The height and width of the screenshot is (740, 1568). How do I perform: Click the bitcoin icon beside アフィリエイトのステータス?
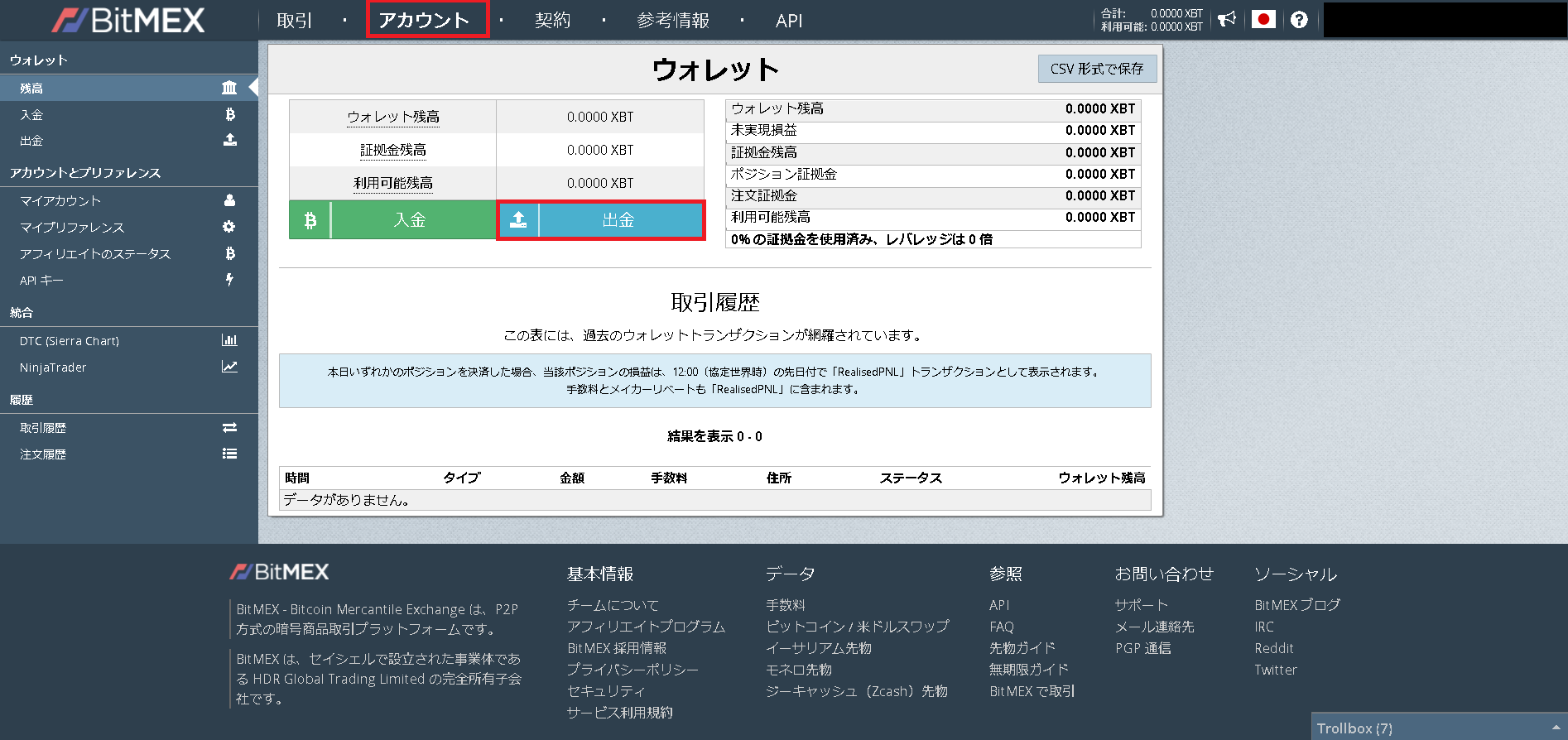[x=229, y=253]
